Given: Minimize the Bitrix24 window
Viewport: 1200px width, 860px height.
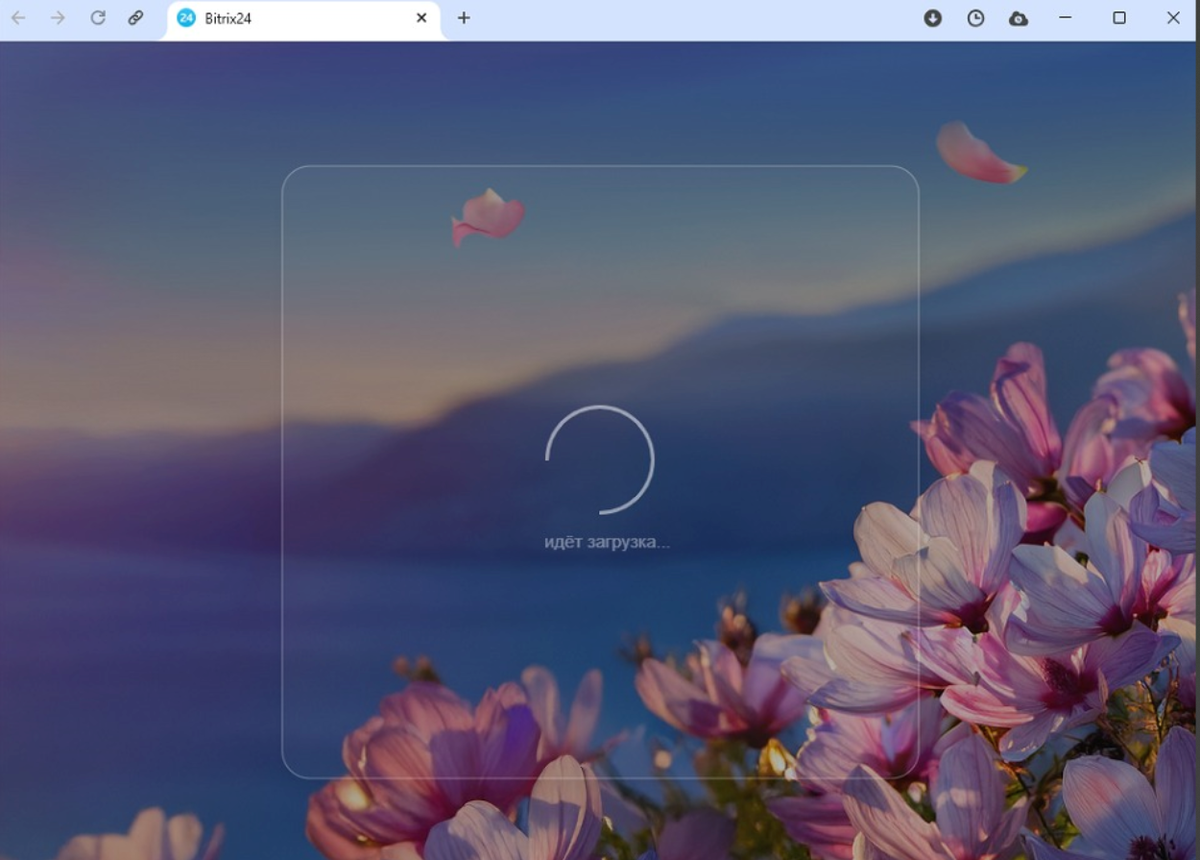Looking at the screenshot, I should pyautogui.click(x=1065, y=18).
